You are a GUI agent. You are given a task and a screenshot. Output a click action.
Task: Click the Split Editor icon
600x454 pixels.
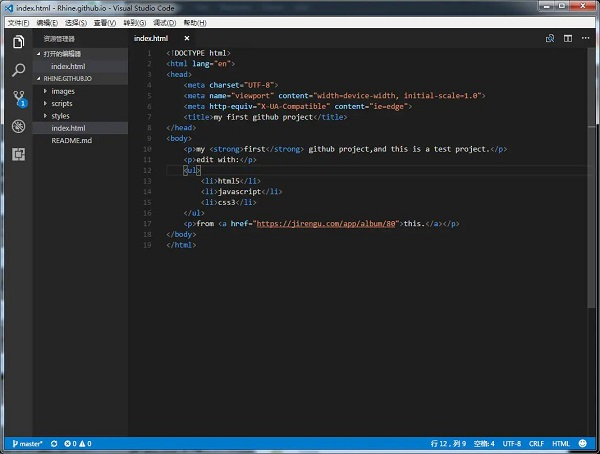tap(566, 38)
